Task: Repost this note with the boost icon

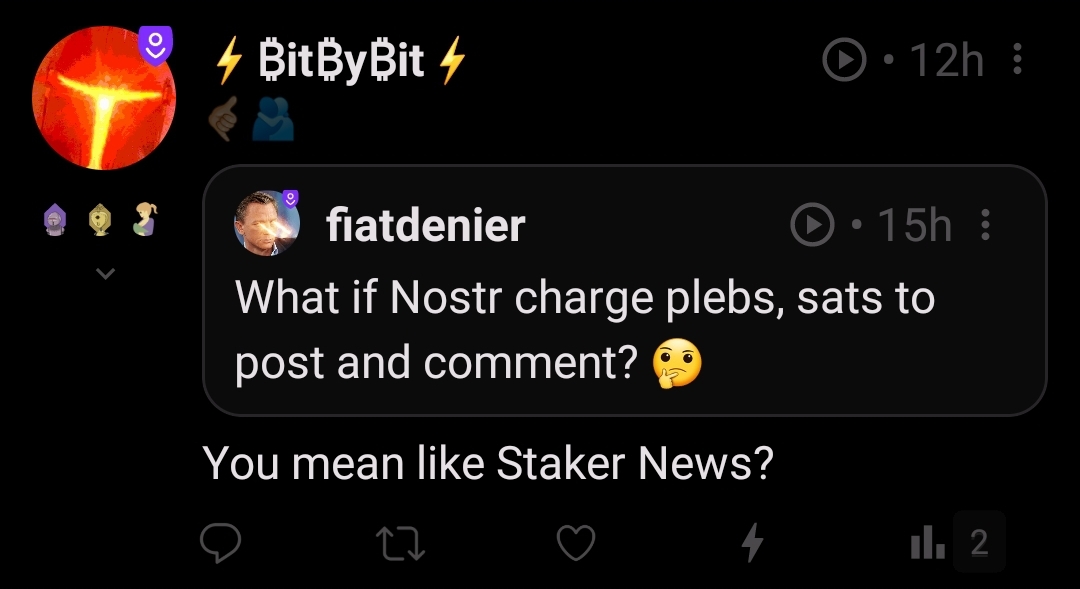Action: pyautogui.click(x=397, y=543)
